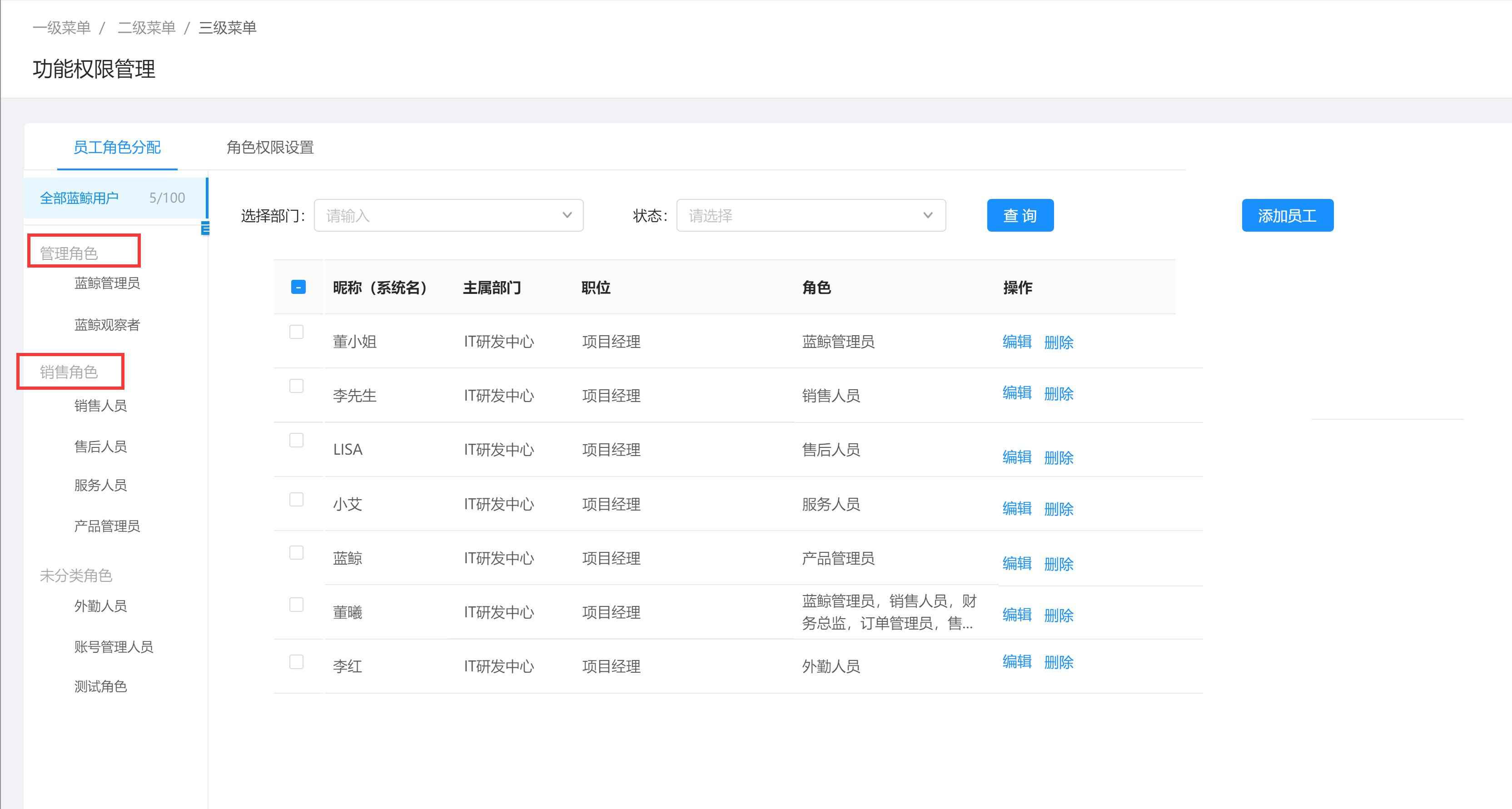Edit the 董小姐 row via 编辑
The image size is (1512, 809).
(x=1017, y=342)
